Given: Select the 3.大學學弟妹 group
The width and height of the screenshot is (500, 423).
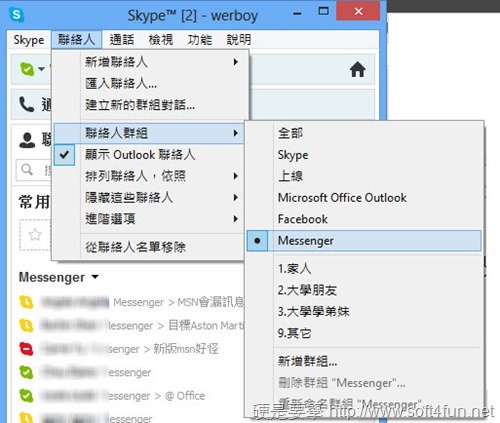Looking at the screenshot, I should pyautogui.click(x=364, y=312).
